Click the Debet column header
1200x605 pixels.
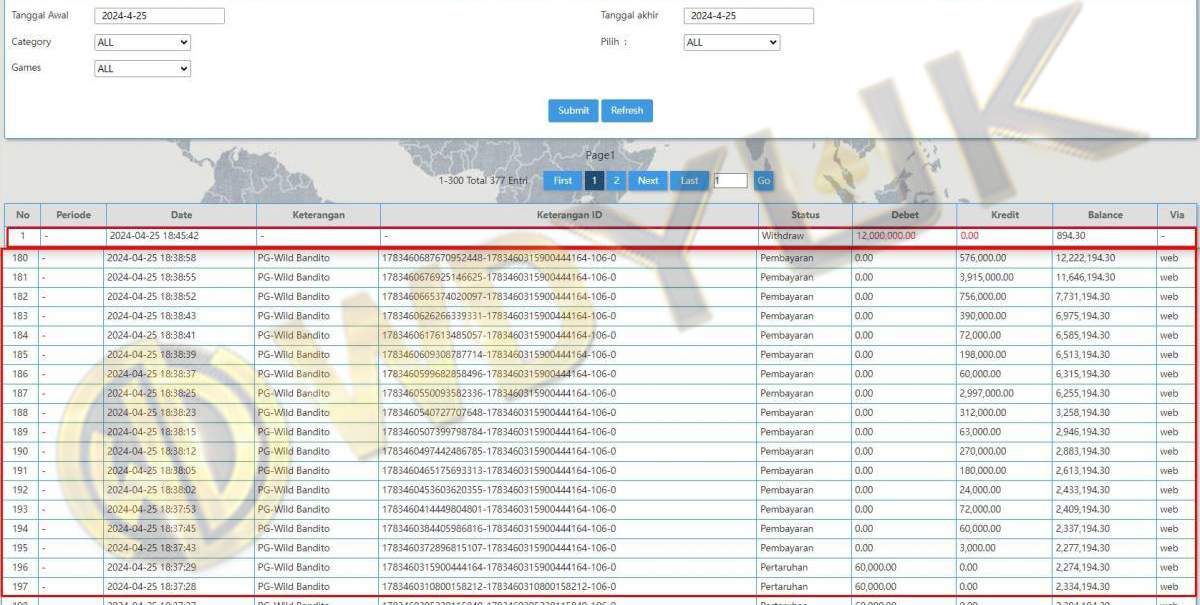[x=904, y=215]
